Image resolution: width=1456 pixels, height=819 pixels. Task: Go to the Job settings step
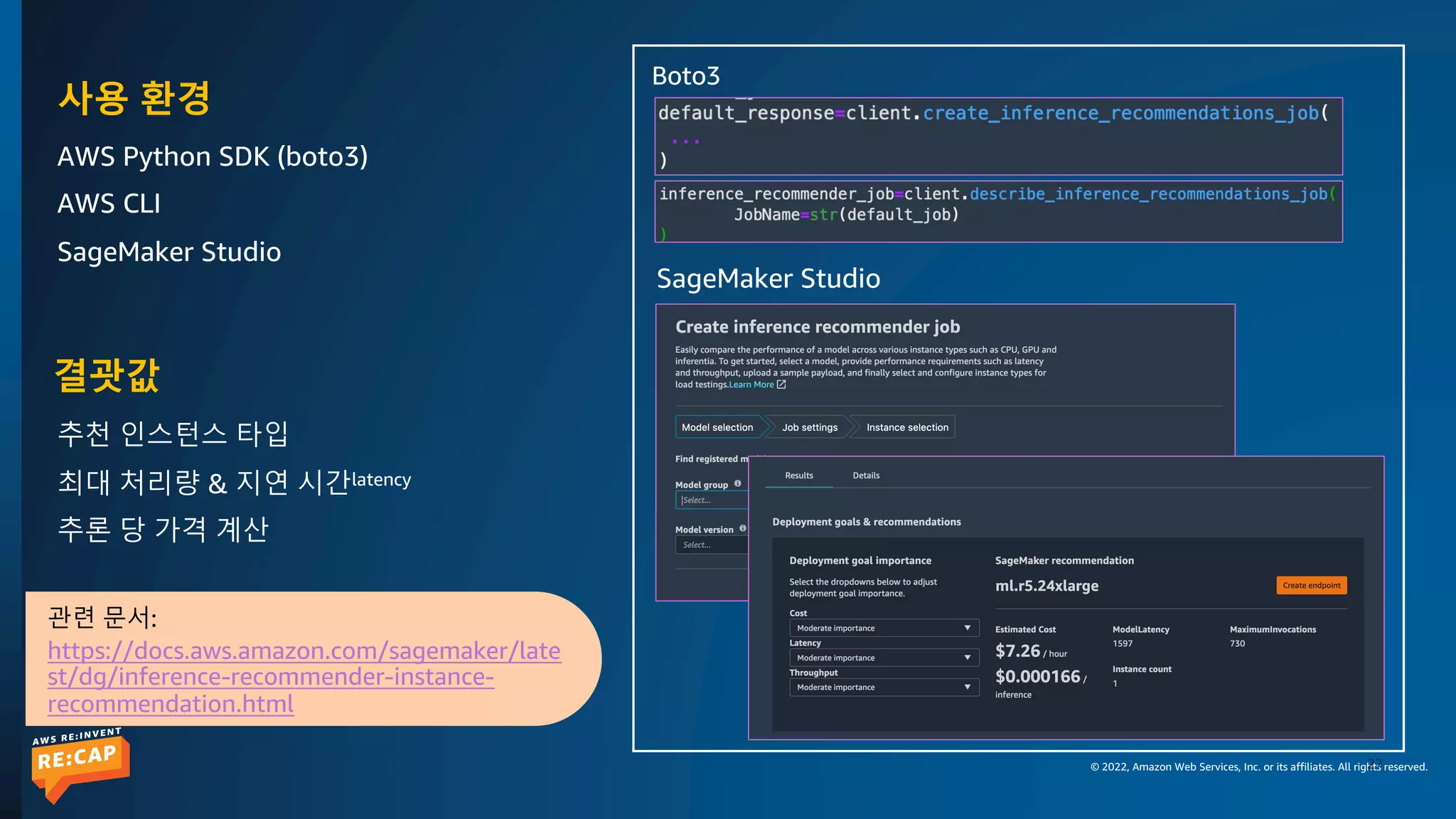click(x=810, y=427)
